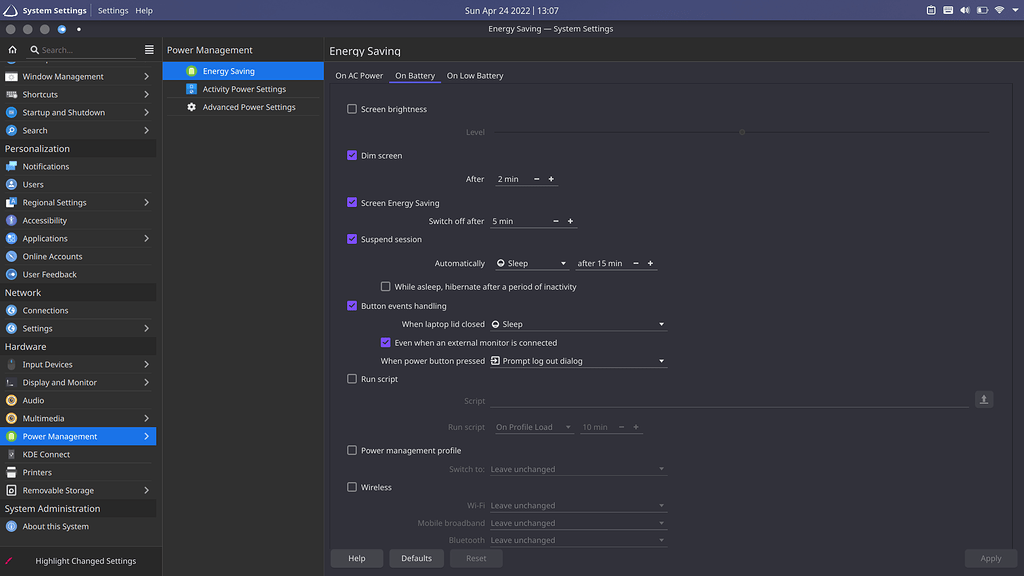The height and width of the screenshot is (576, 1024).
Task: Open Printers settings
Action: coord(37,472)
